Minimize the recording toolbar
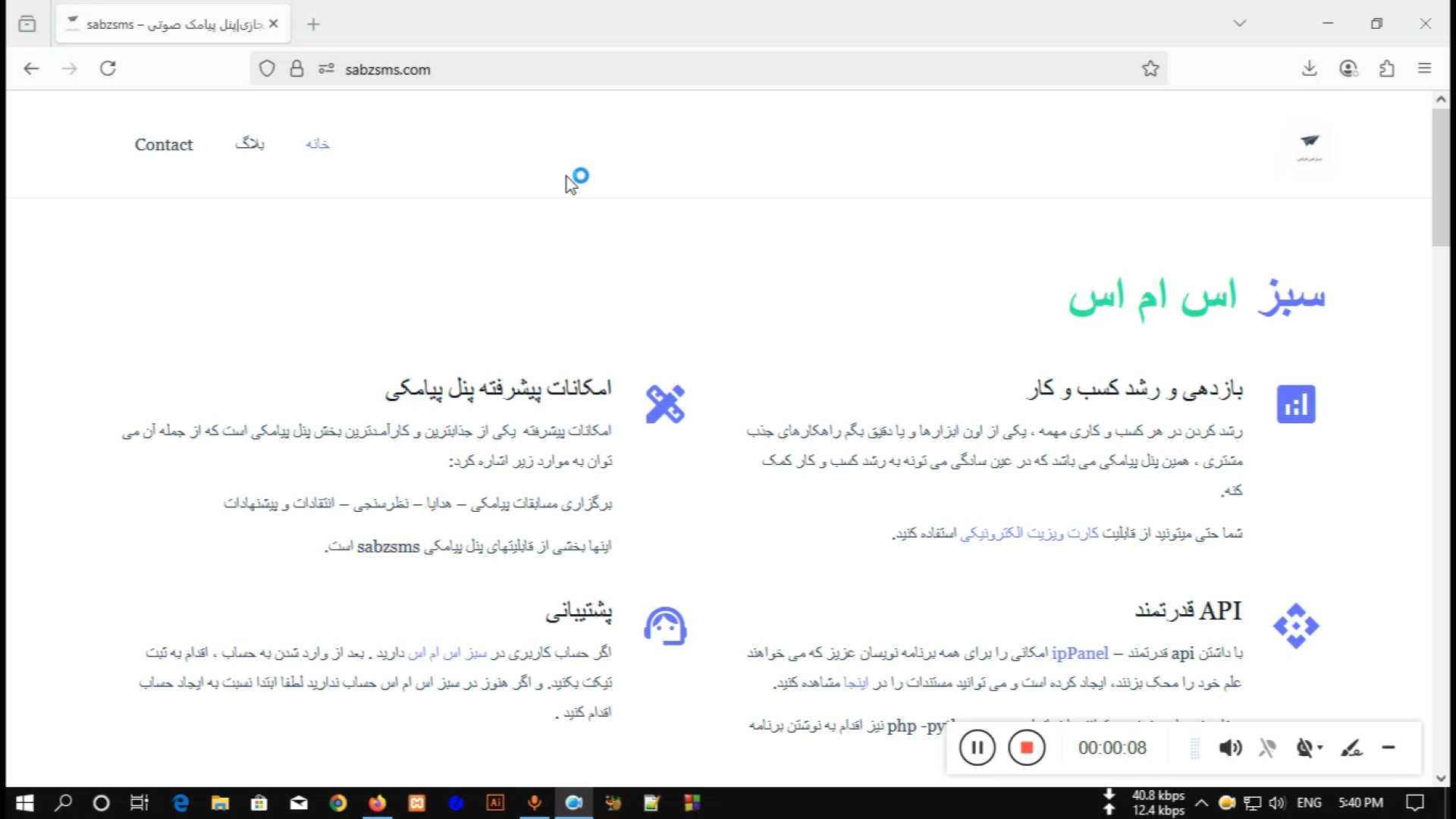 pyautogui.click(x=1389, y=748)
